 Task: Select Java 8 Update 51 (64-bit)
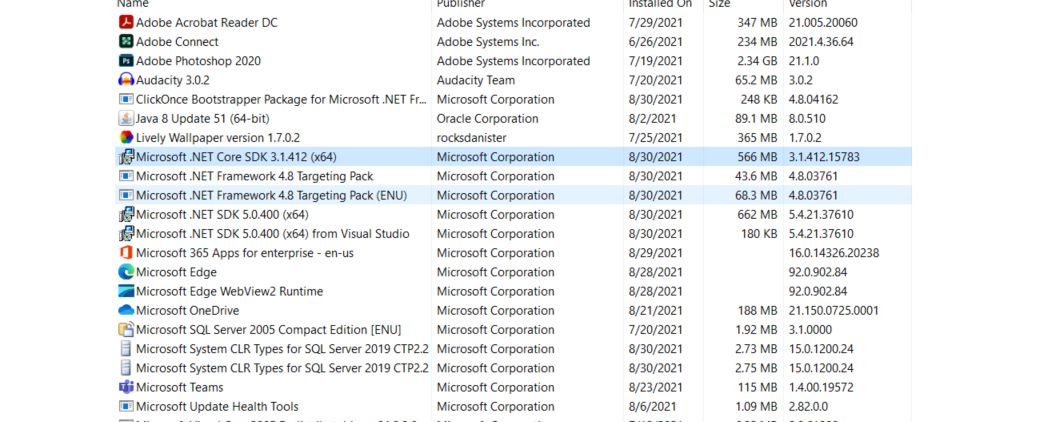coord(203,119)
